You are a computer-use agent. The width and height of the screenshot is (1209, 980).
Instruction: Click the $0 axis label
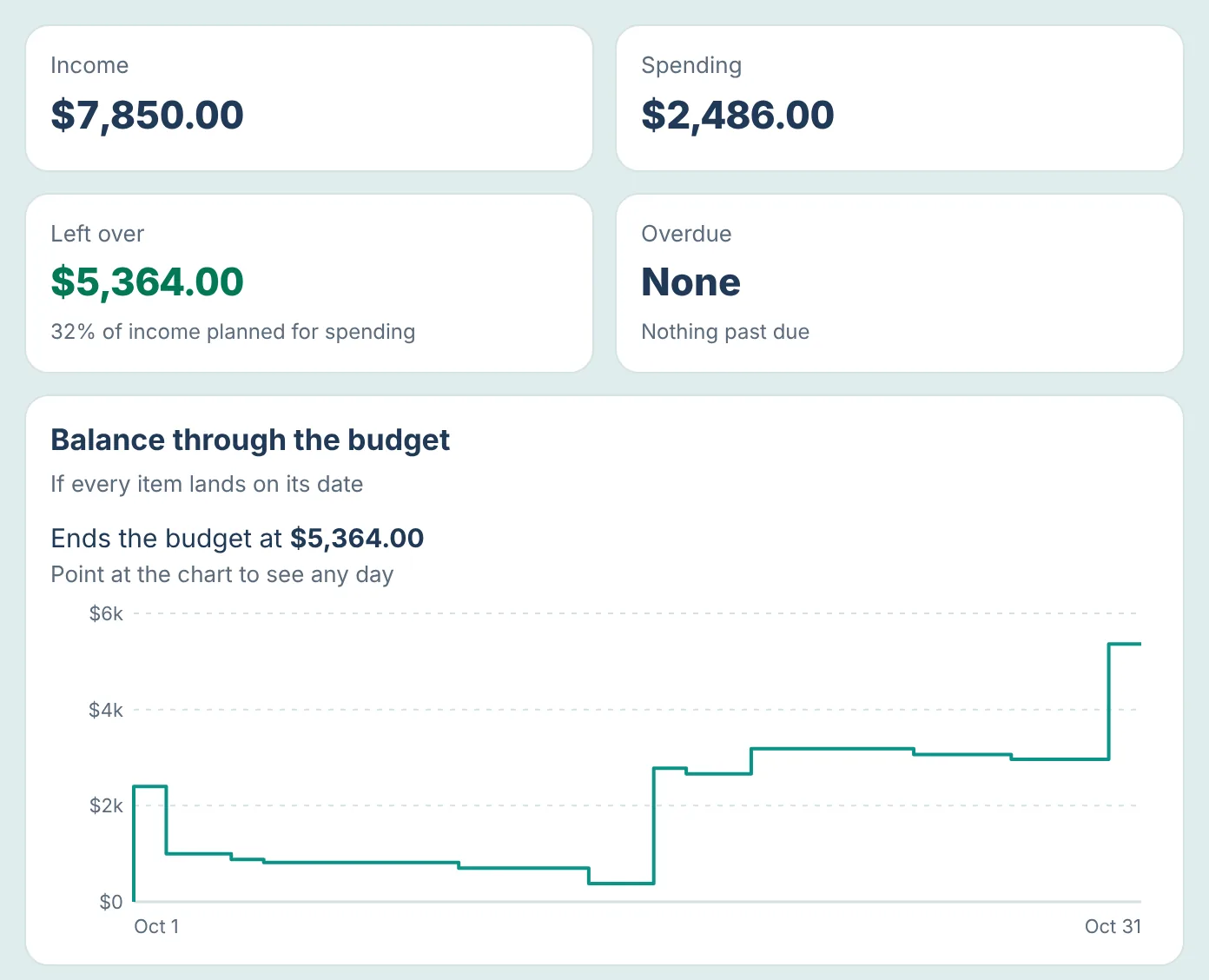[x=111, y=902]
